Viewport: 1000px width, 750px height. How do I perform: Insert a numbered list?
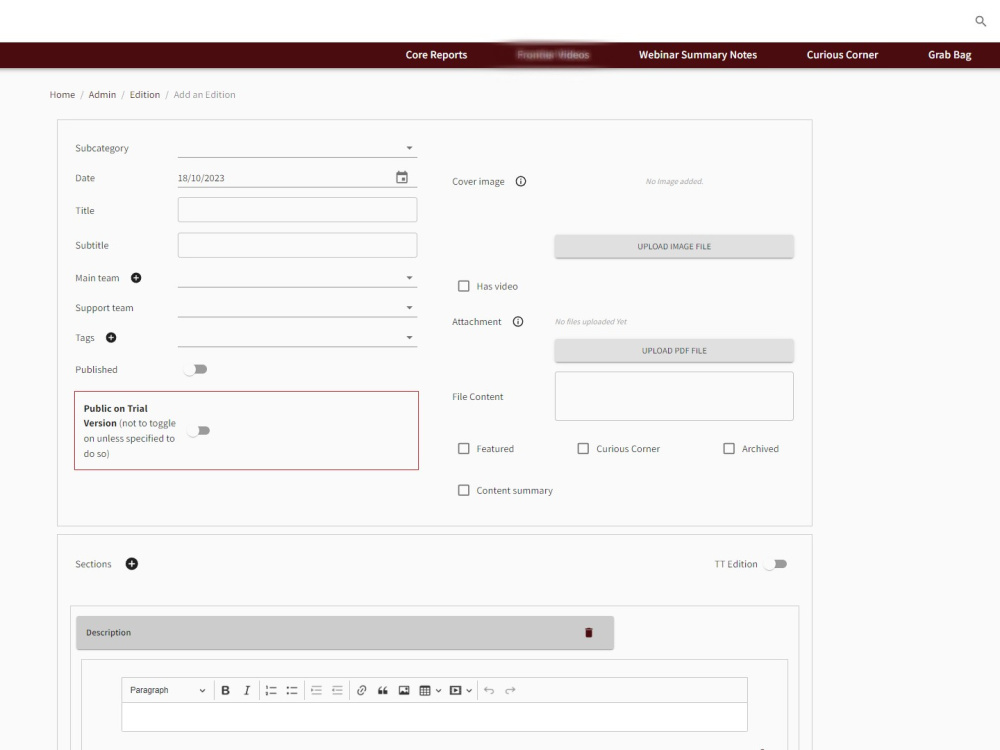click(x=271, y=690)
